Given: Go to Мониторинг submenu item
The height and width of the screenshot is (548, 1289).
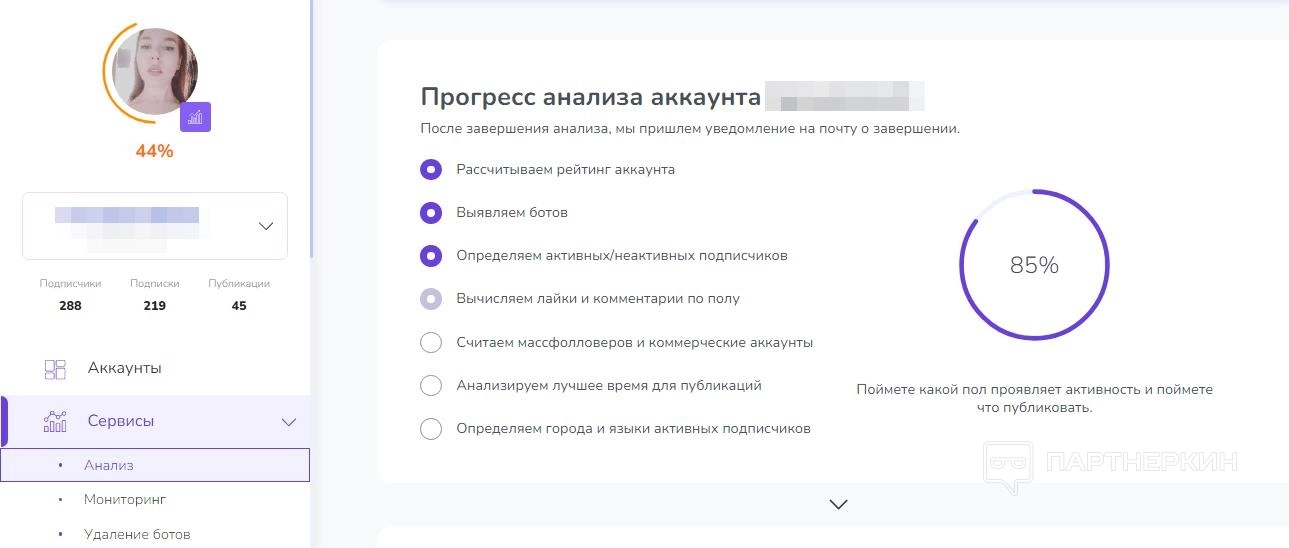Looking at the screenshot, I should [125, 499].
